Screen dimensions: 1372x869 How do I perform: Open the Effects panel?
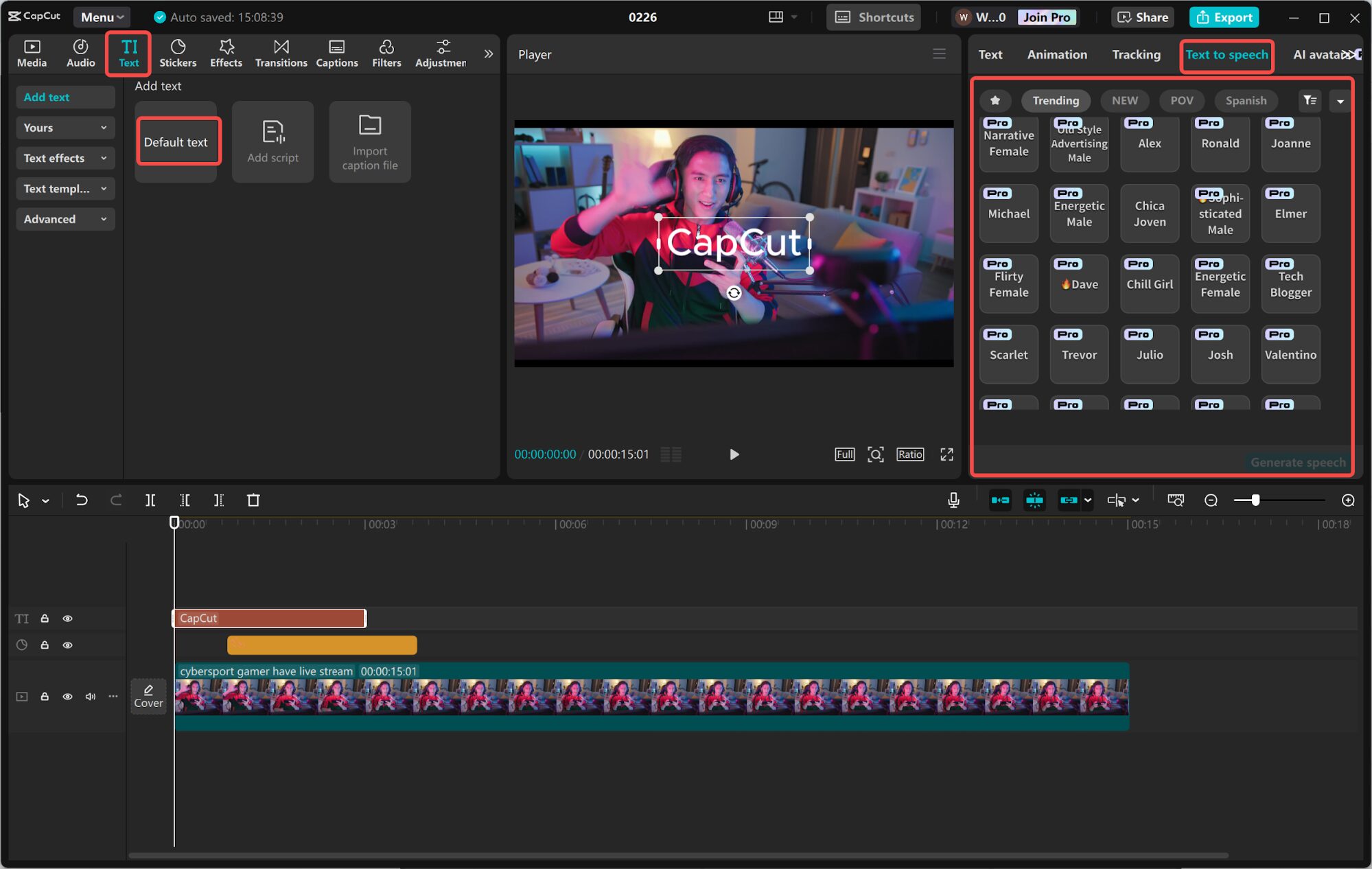coord(226,54)
